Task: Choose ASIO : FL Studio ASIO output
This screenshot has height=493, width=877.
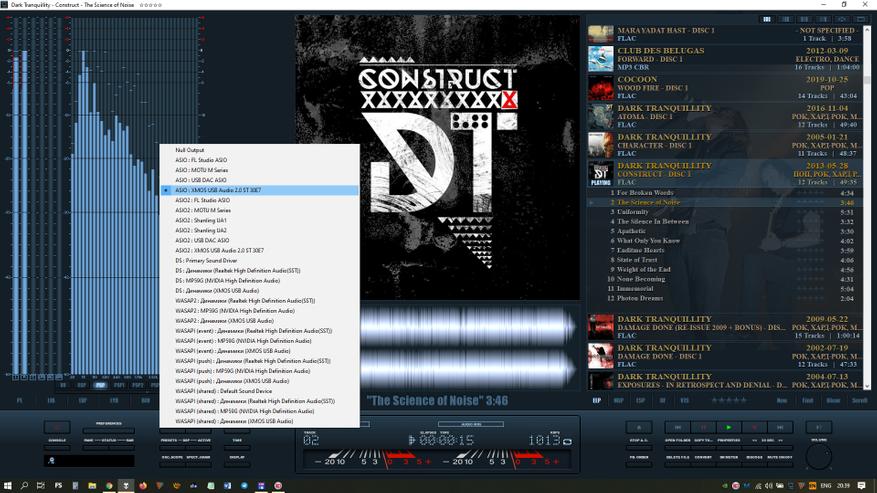Action: coord(260,160)
